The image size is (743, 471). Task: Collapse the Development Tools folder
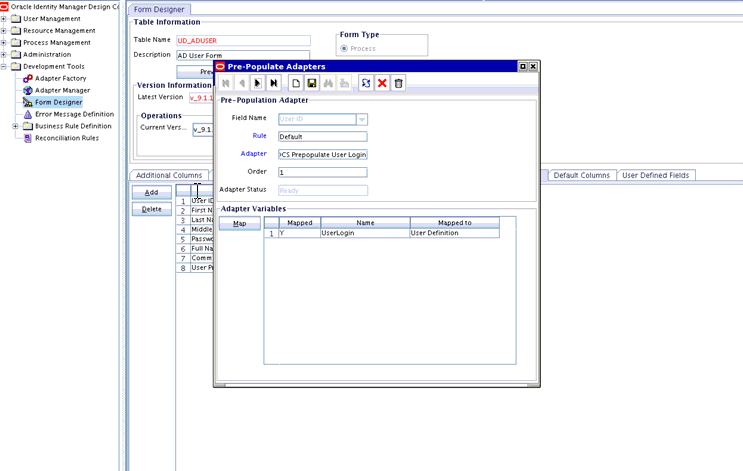coord(4,66)
